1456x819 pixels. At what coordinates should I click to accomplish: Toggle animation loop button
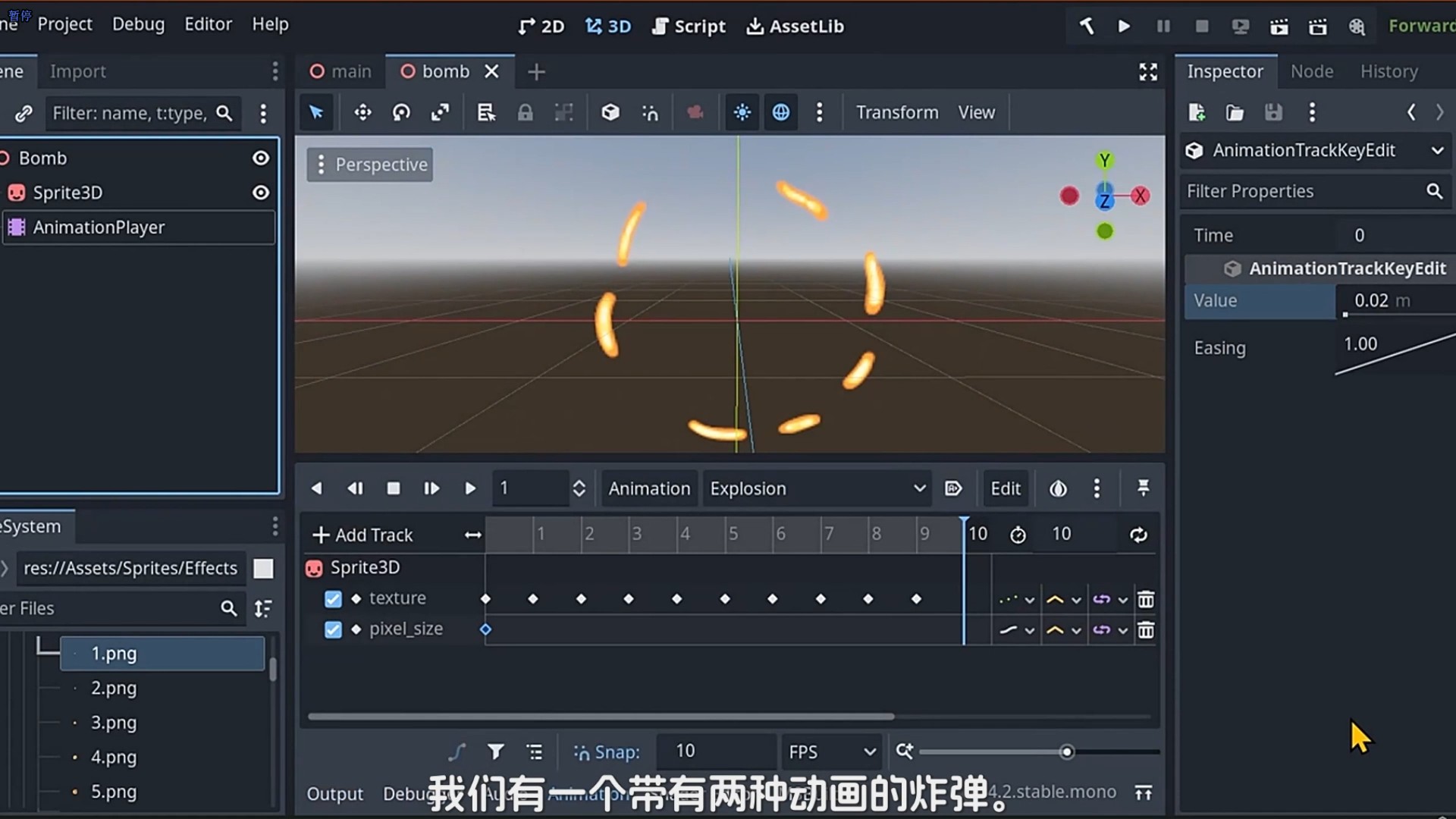click(1138, 535)
